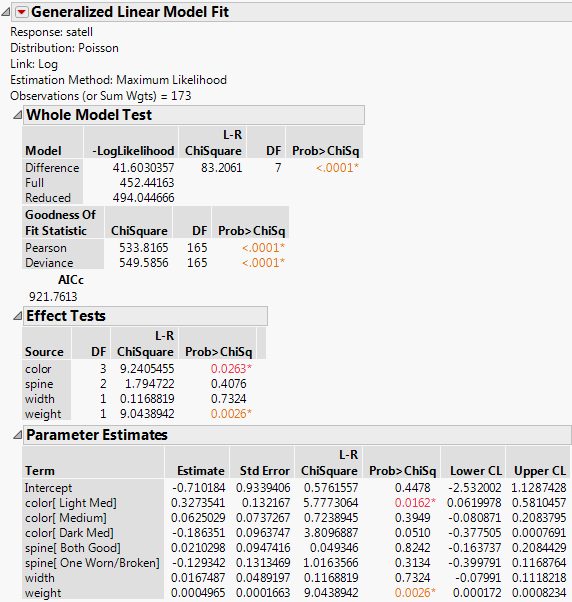This screenshot has width=572, height=602.
Task: Select the spine[ One Worn/Broken] term
Action: 92,563
